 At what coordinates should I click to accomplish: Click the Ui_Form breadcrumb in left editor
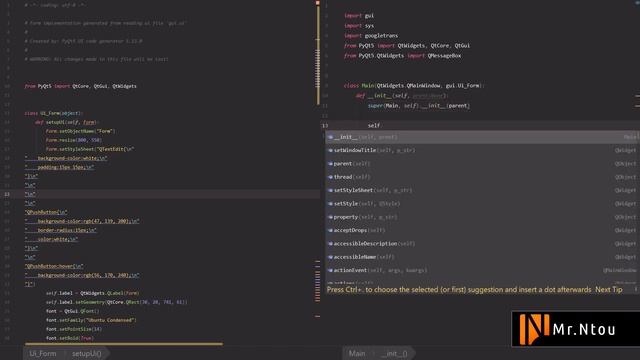(x=42, y=353)
